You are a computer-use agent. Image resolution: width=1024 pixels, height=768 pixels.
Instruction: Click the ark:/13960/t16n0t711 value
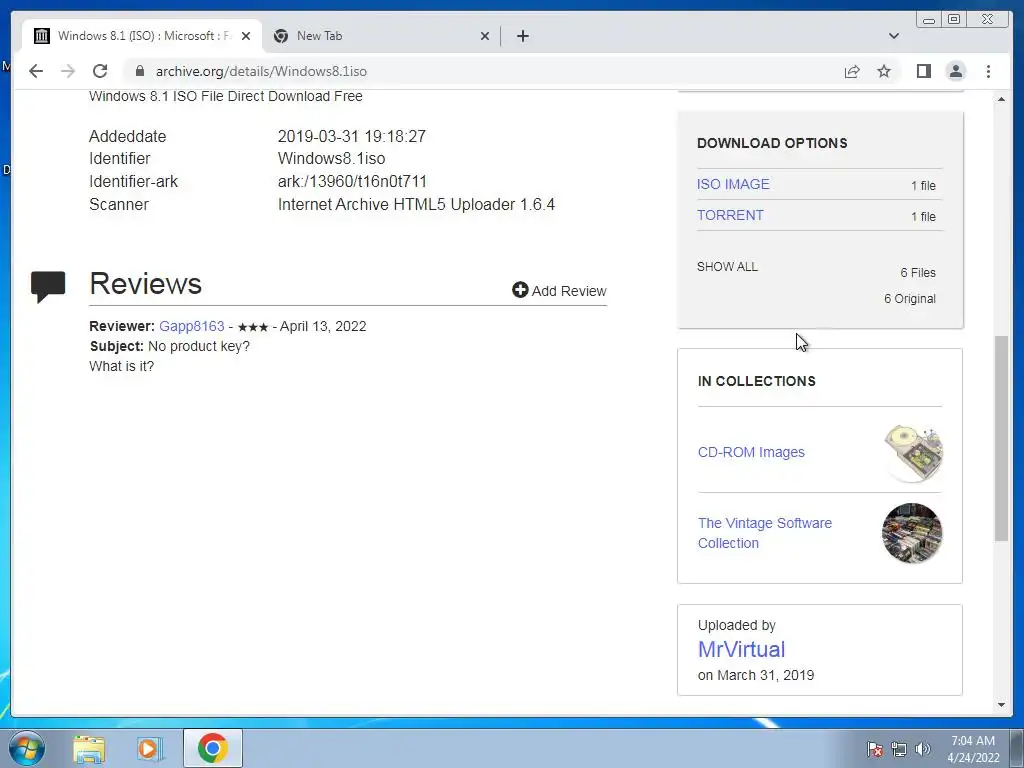coord(352,182)
